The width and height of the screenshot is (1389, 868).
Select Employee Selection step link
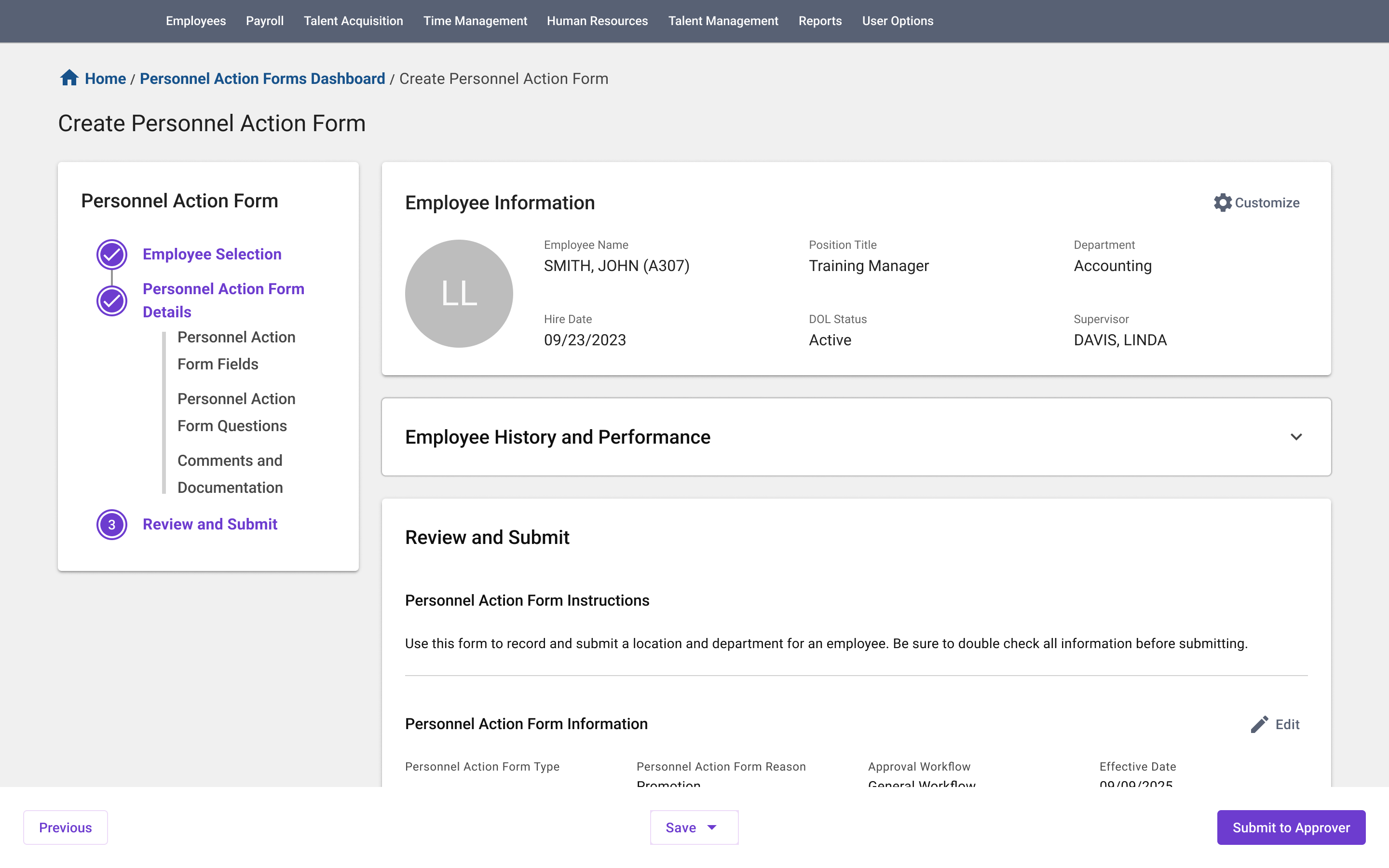point(212,254)
